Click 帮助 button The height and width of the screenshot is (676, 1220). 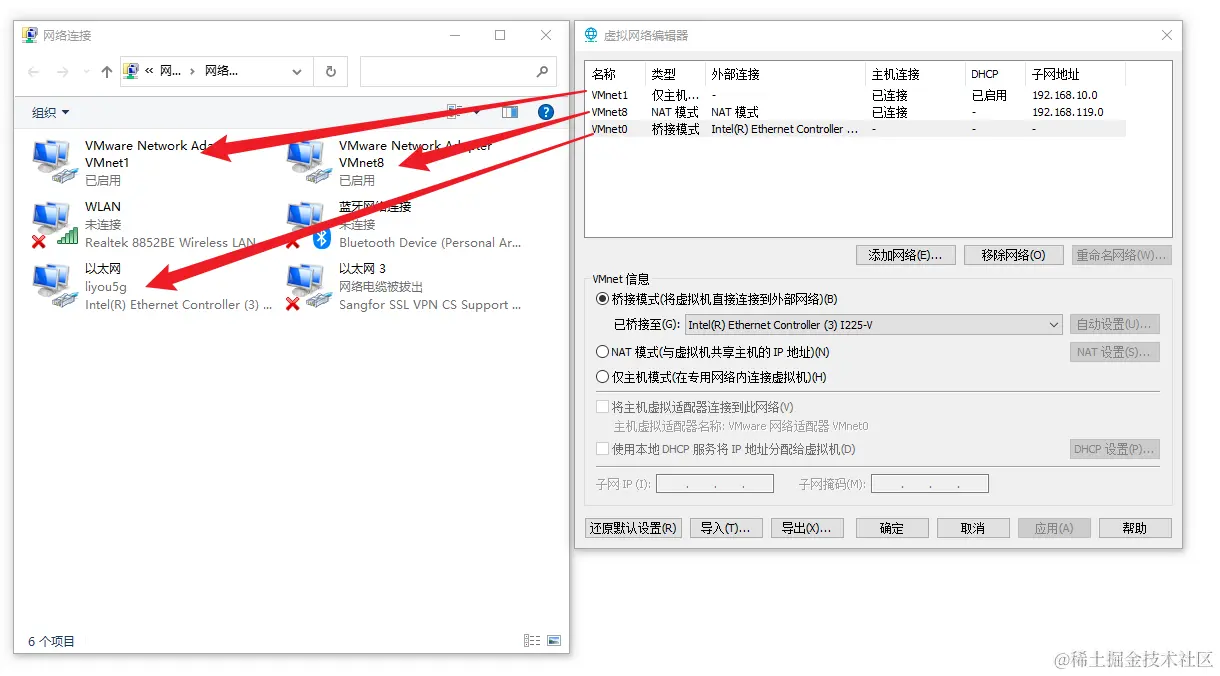click(x=1135, y=528)
